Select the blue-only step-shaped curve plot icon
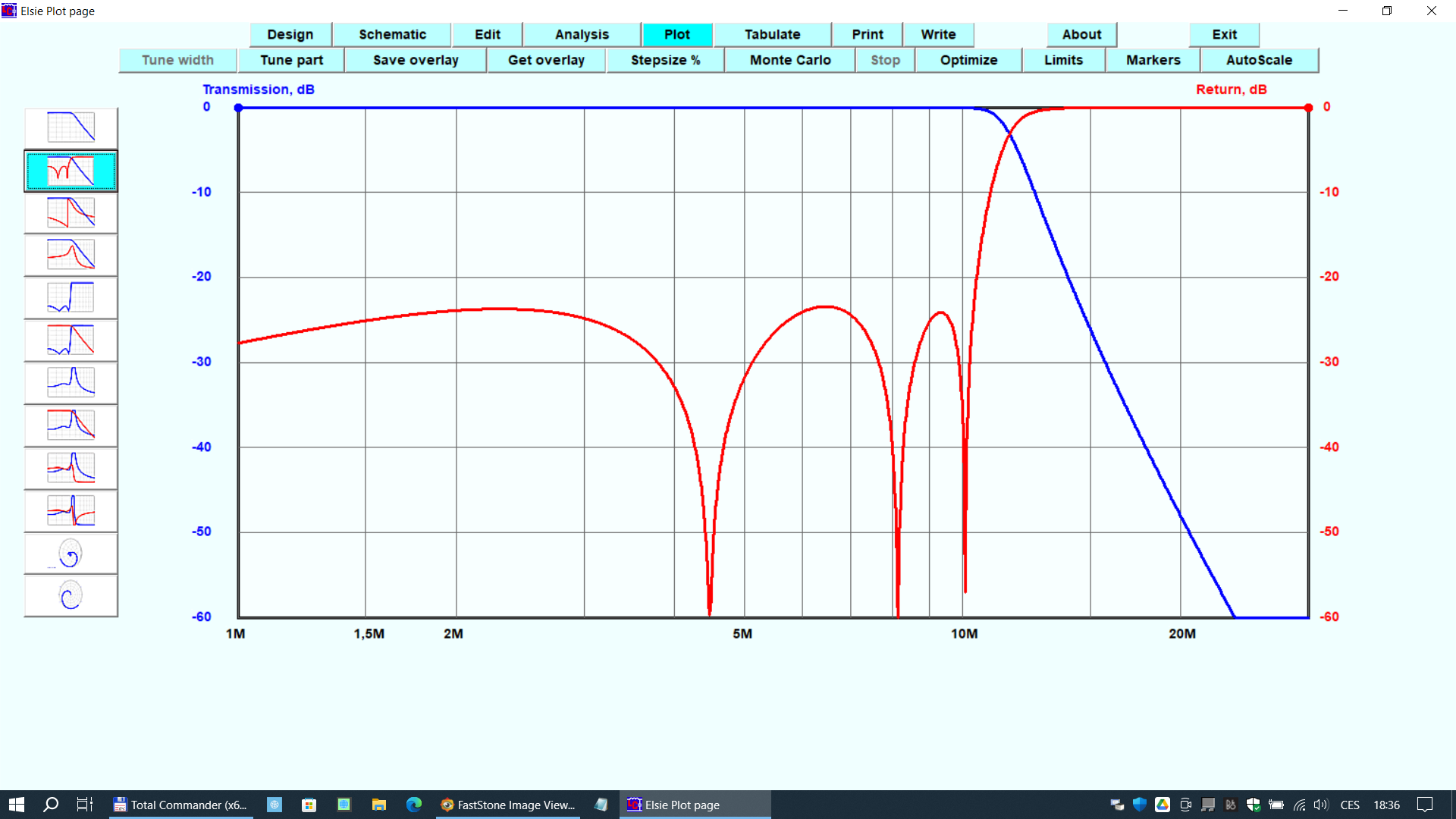Image resolution: width=1456 pixels, height=819 pixels. (x=71, y=297)
